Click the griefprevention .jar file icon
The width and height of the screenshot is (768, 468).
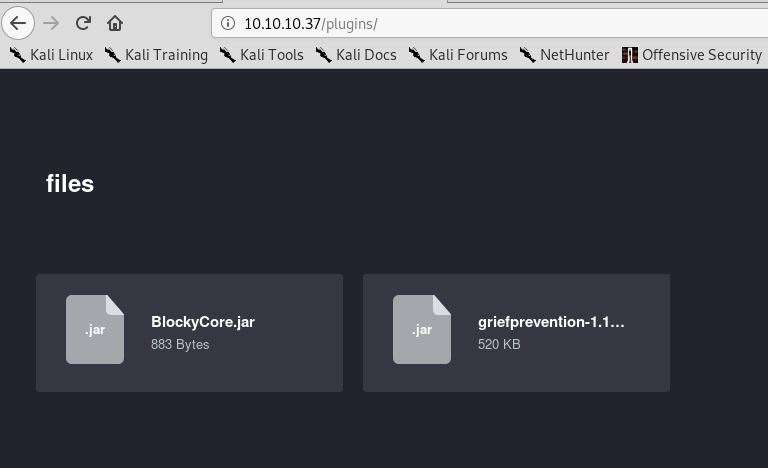[x=422, y=330]
